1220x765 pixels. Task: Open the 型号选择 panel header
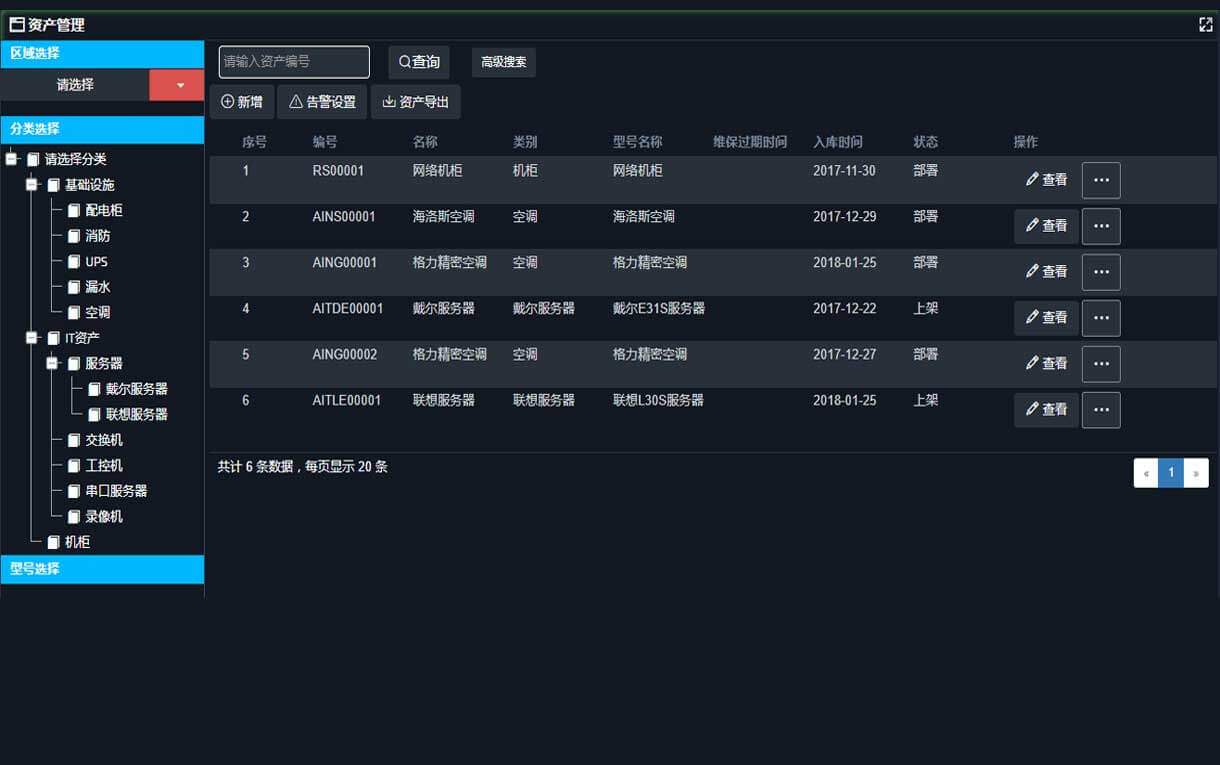click(102, 569)
